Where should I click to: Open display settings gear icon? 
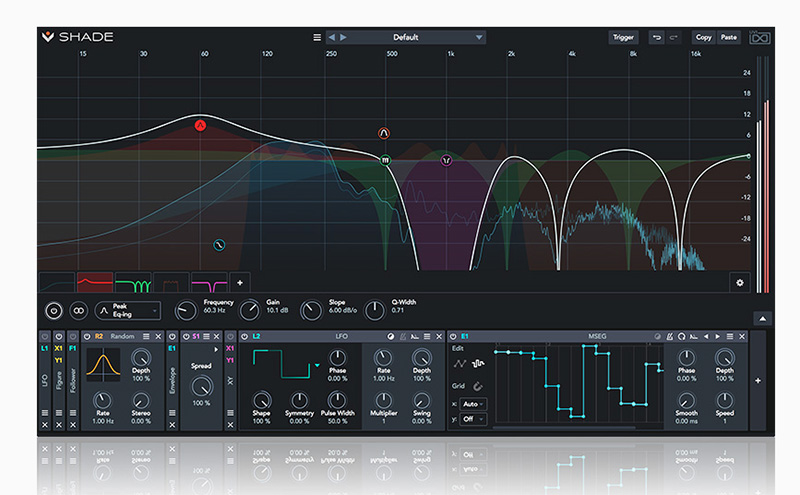click(740, 283)
